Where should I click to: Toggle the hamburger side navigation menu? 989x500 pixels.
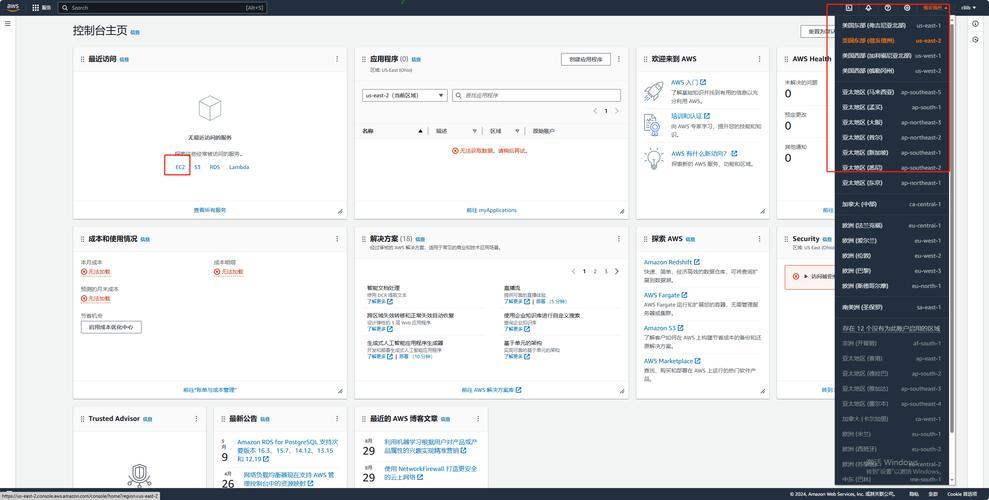point(8,23)
